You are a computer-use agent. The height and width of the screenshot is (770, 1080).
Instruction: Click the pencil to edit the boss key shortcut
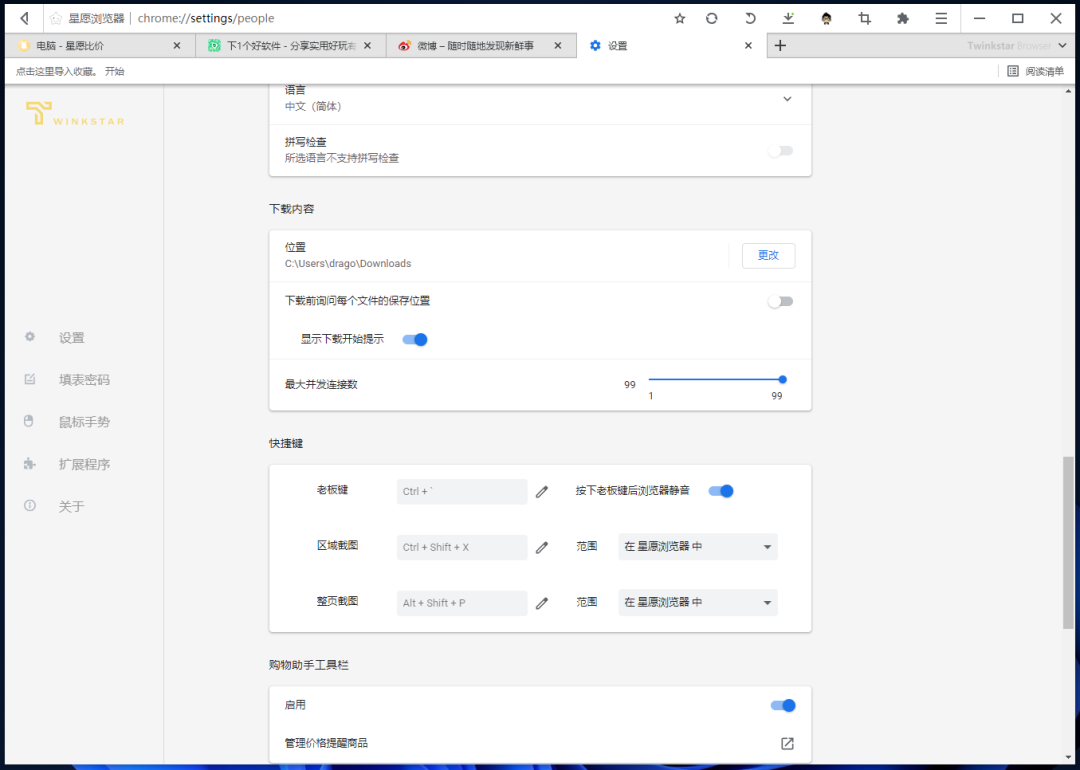pyautogui.click(x=541, y=491)
